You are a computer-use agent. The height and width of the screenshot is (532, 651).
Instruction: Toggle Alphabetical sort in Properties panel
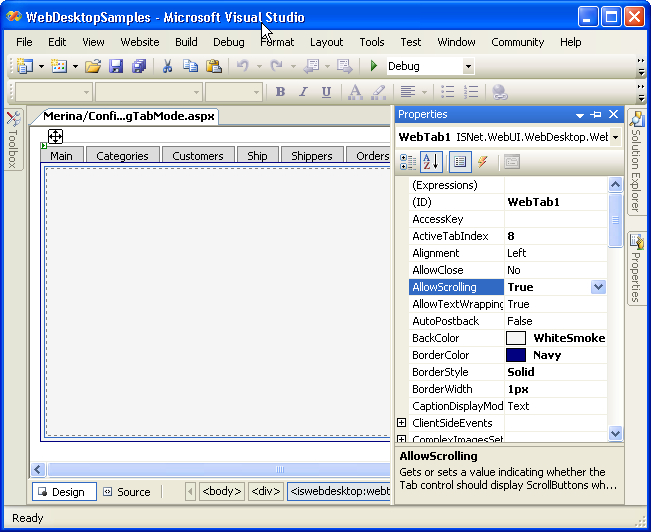pyautogui.click(x=431, y=162)
